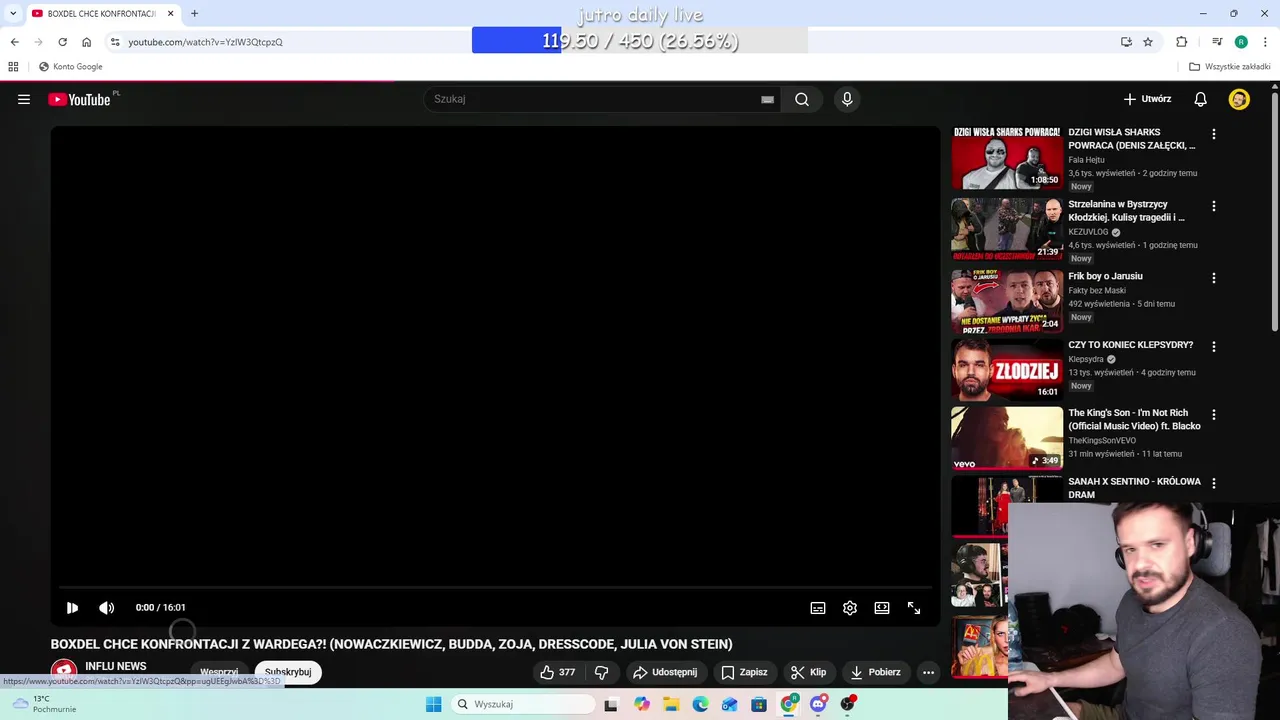The height and width of the screenshot is (720, 1280).
Task: Open Chrome profile R avatar
Action: 1241,42
